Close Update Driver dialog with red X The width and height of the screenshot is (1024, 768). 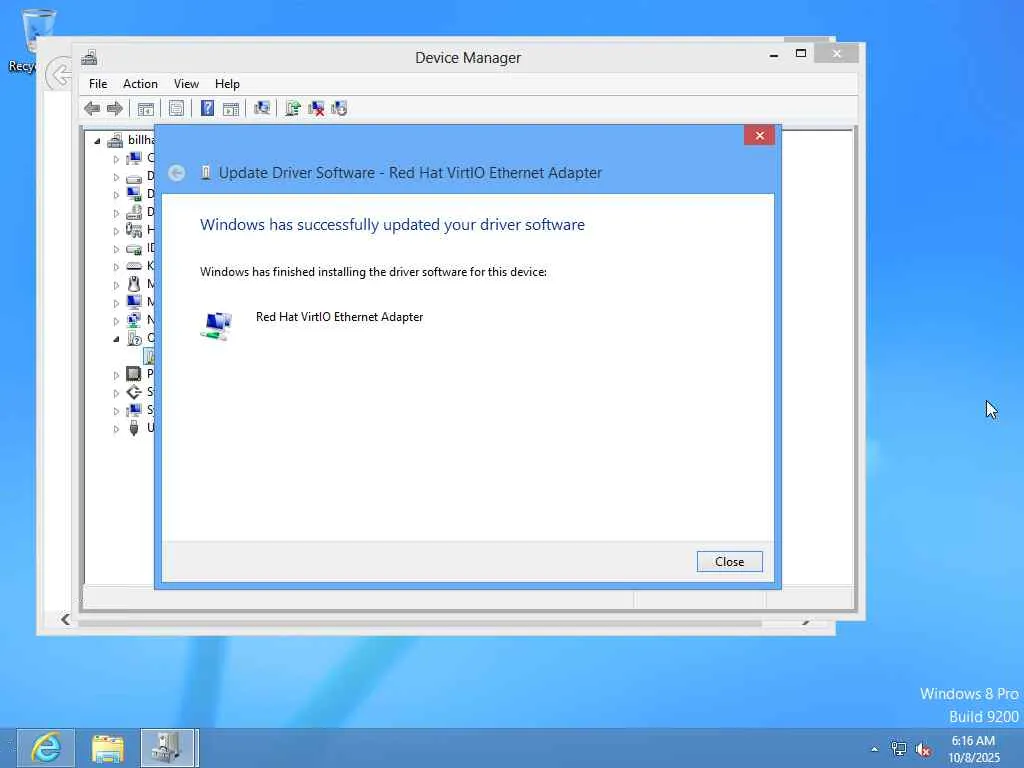760,135
